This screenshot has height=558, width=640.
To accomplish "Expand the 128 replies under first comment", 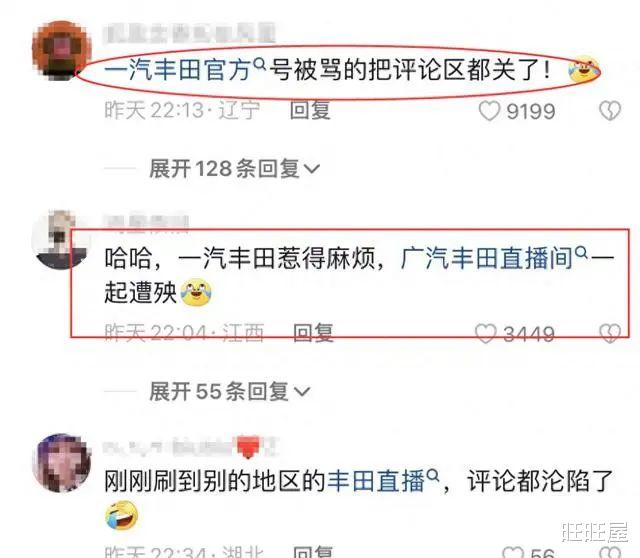I will coord(234,169).
